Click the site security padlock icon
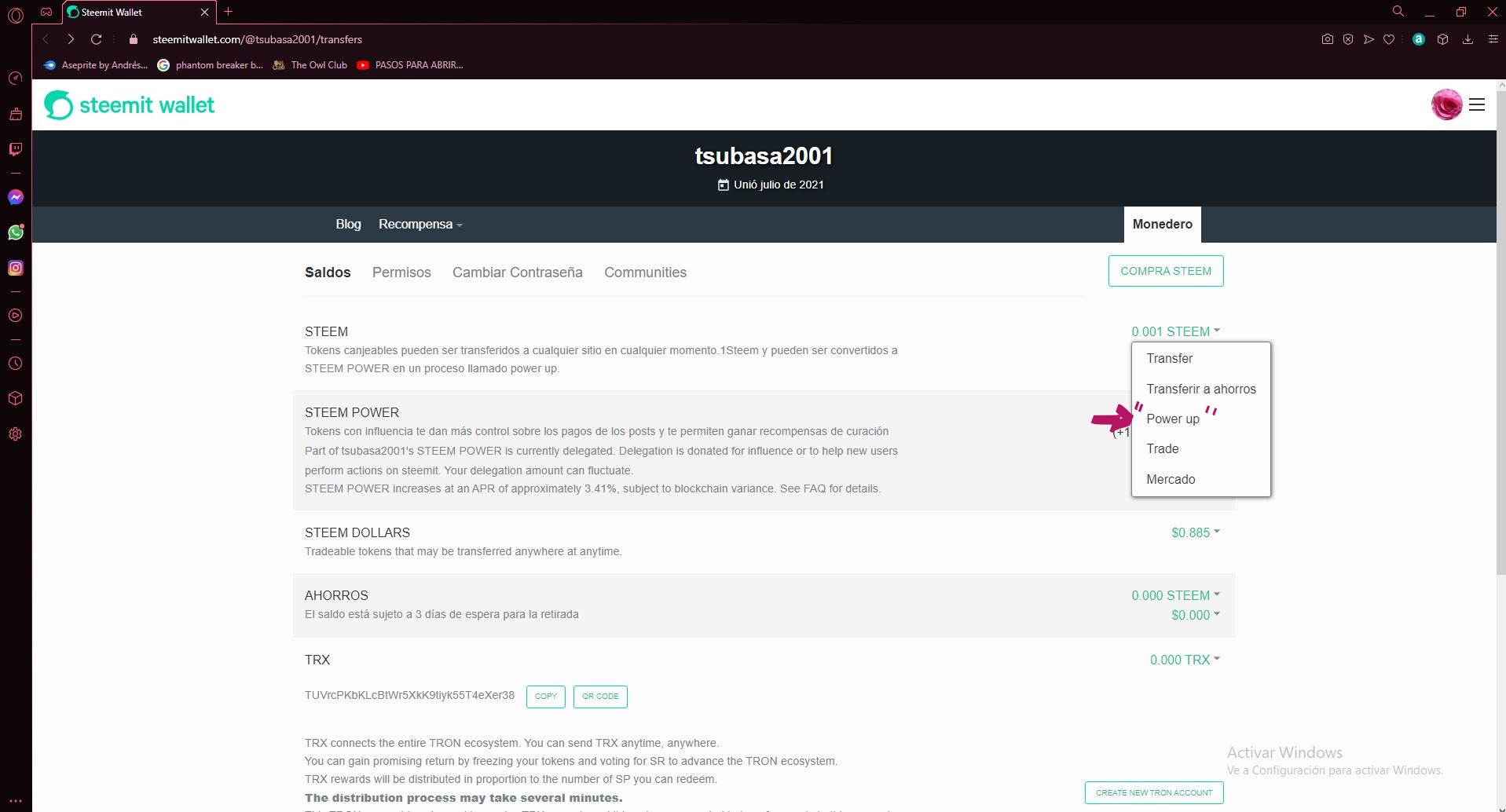 [x=134, y=39]
